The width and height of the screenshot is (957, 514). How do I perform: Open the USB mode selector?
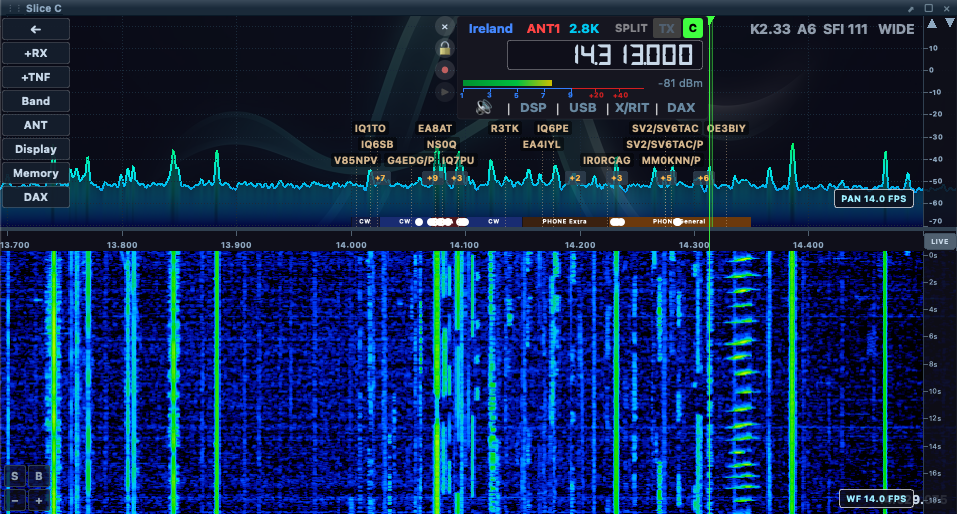tap(582, 108)
